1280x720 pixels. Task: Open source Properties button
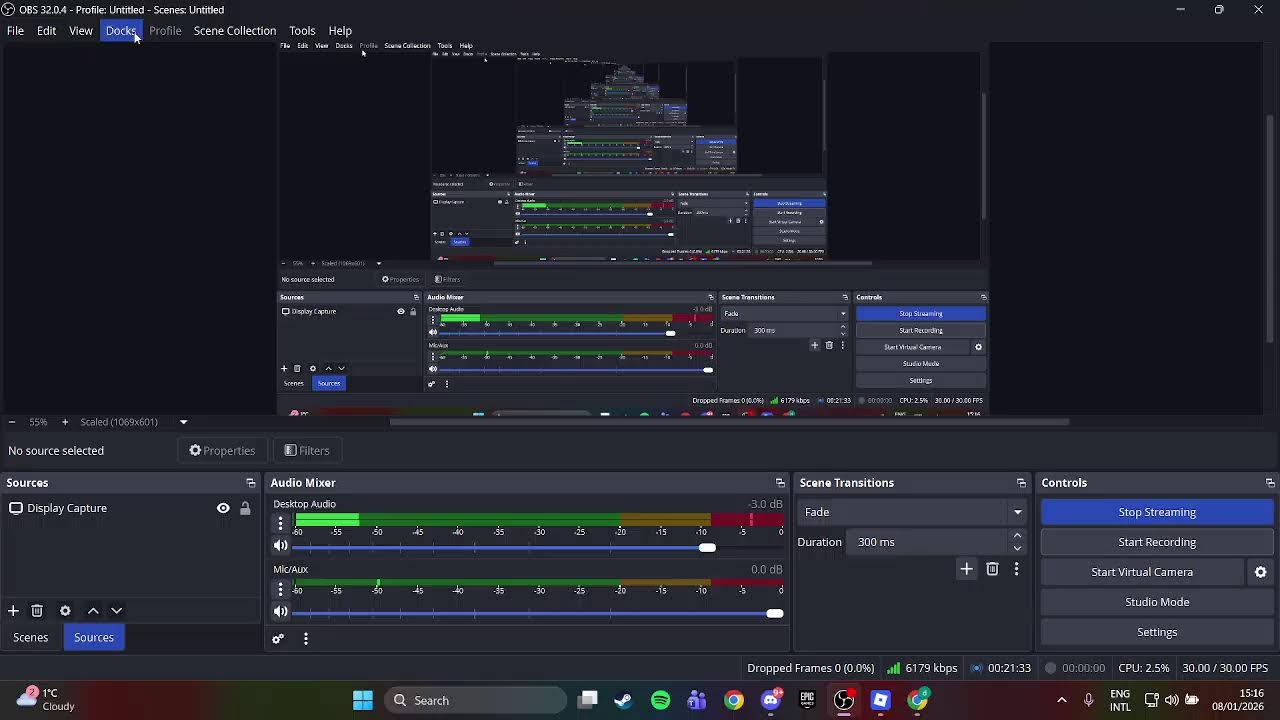(222, 451)
